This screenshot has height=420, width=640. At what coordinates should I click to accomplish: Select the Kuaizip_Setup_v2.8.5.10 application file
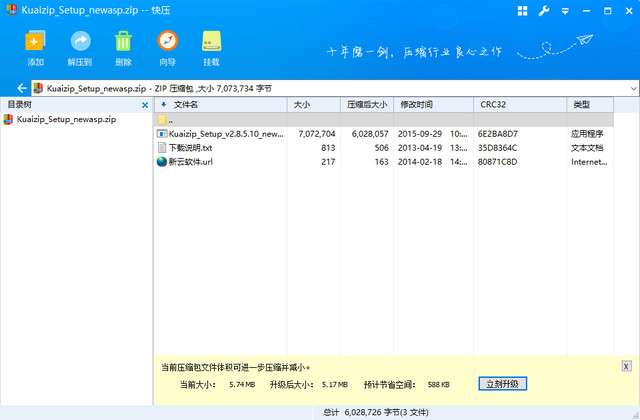384,133
